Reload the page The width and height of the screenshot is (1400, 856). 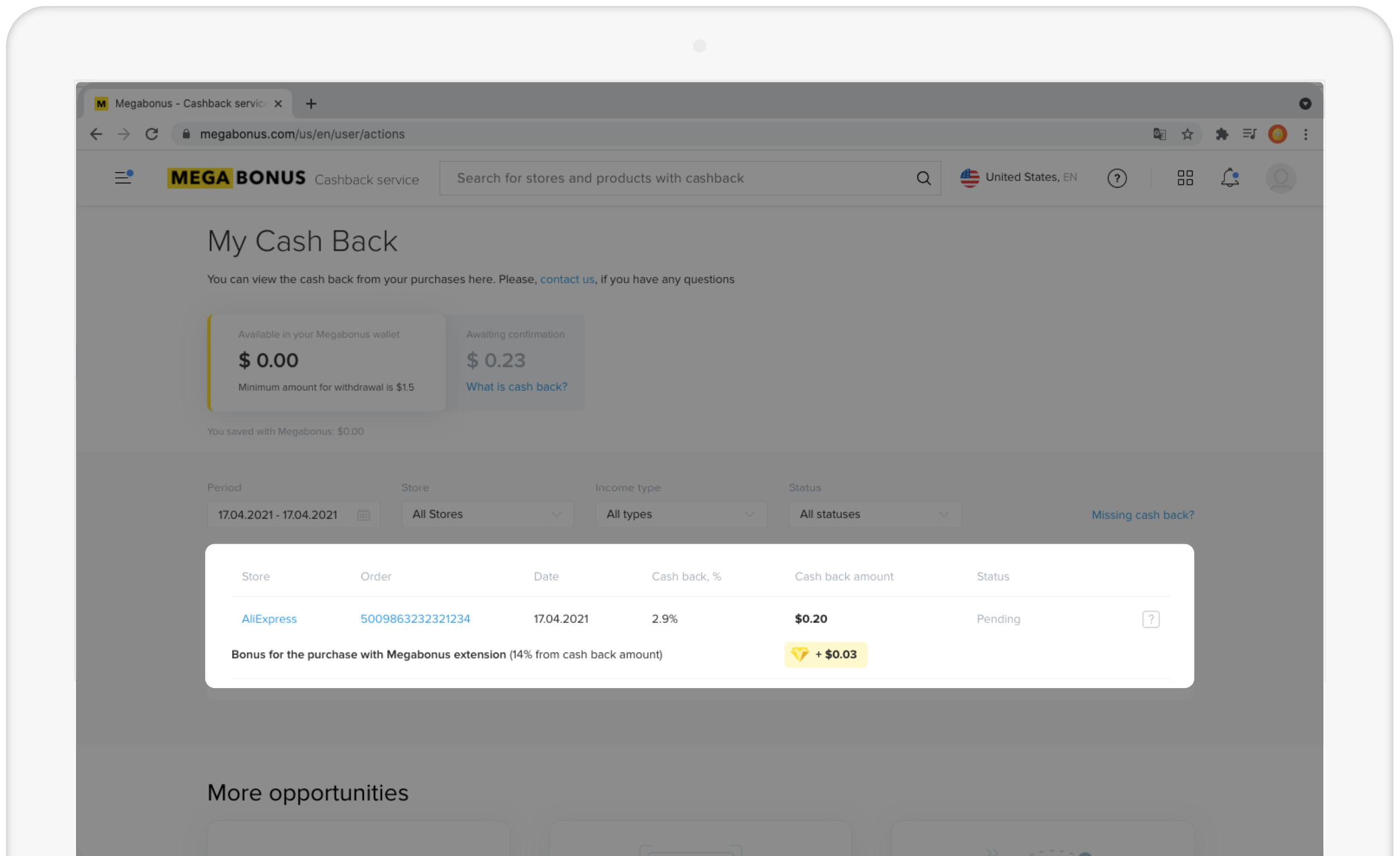tap(152, 135)
